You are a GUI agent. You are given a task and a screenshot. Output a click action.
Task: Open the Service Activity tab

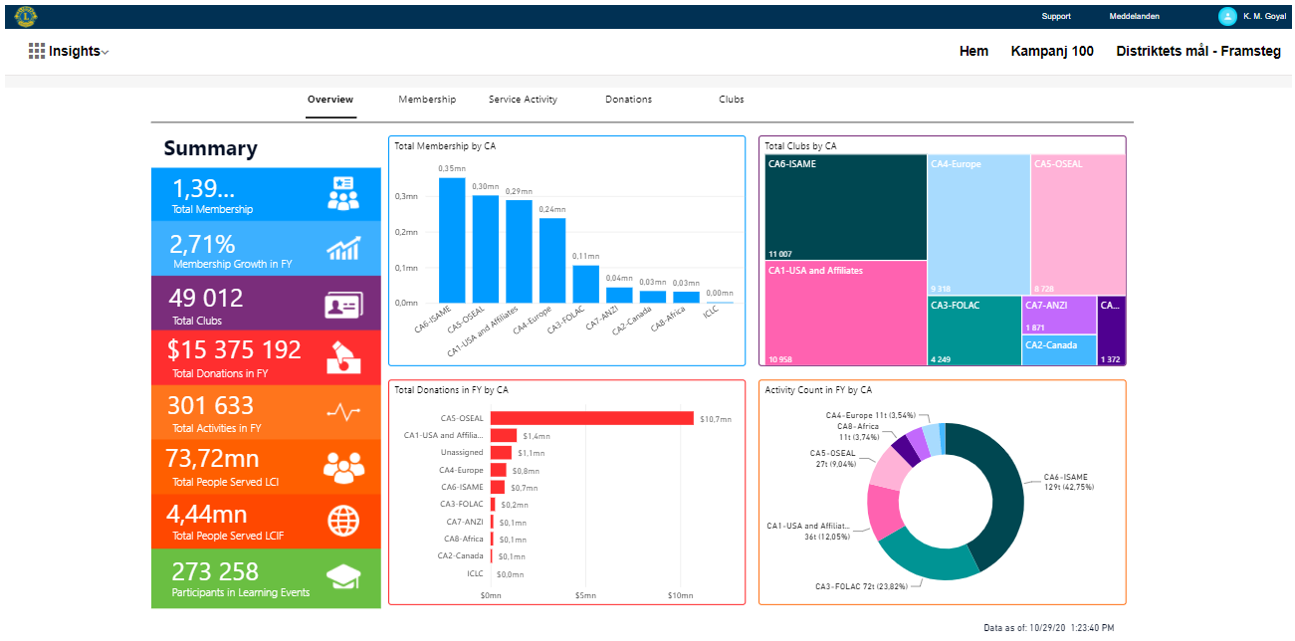523,100
